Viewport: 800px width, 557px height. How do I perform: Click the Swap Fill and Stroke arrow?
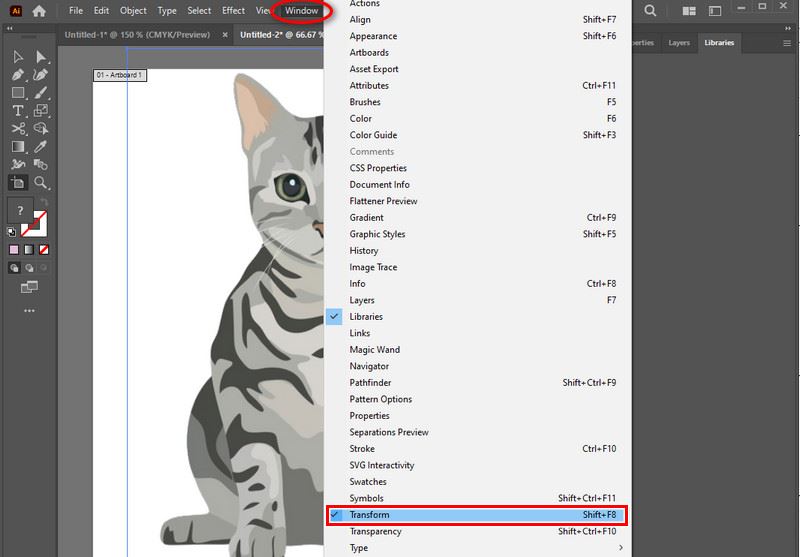[44, 201]
